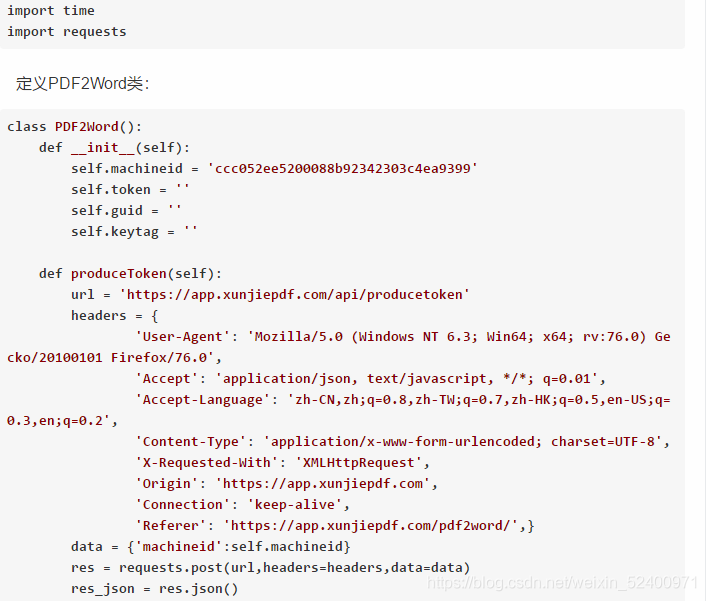This screenshot has width=706, height=601.
Task: Click the machineid hash string value
Action: click(x=342, y=168)
